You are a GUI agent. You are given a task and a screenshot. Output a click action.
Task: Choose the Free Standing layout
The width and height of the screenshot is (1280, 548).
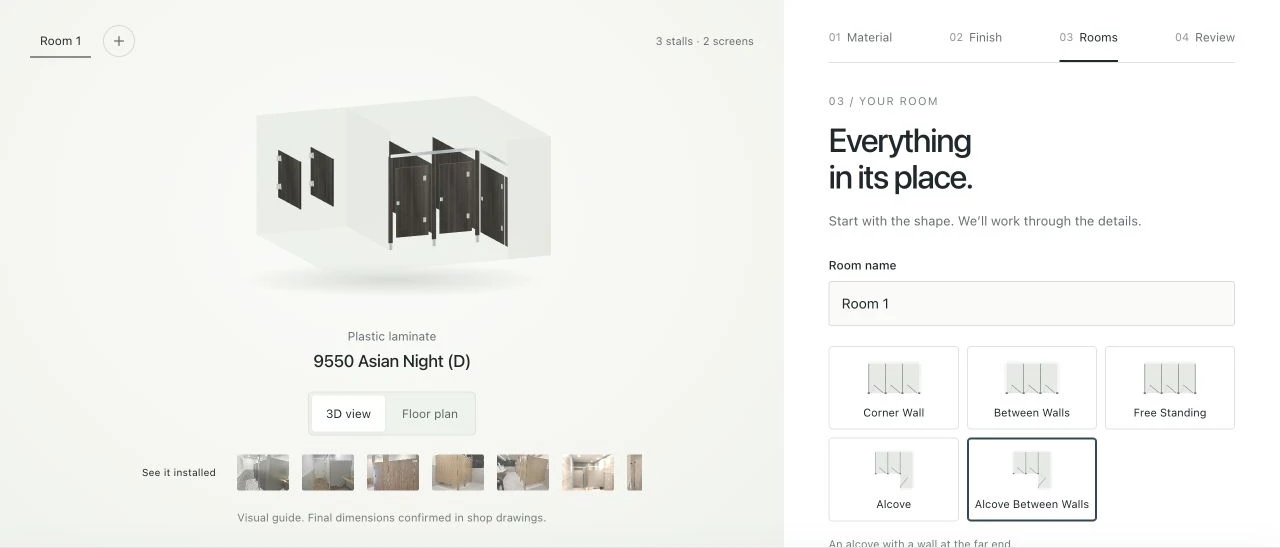click(x=1170, y=388)
